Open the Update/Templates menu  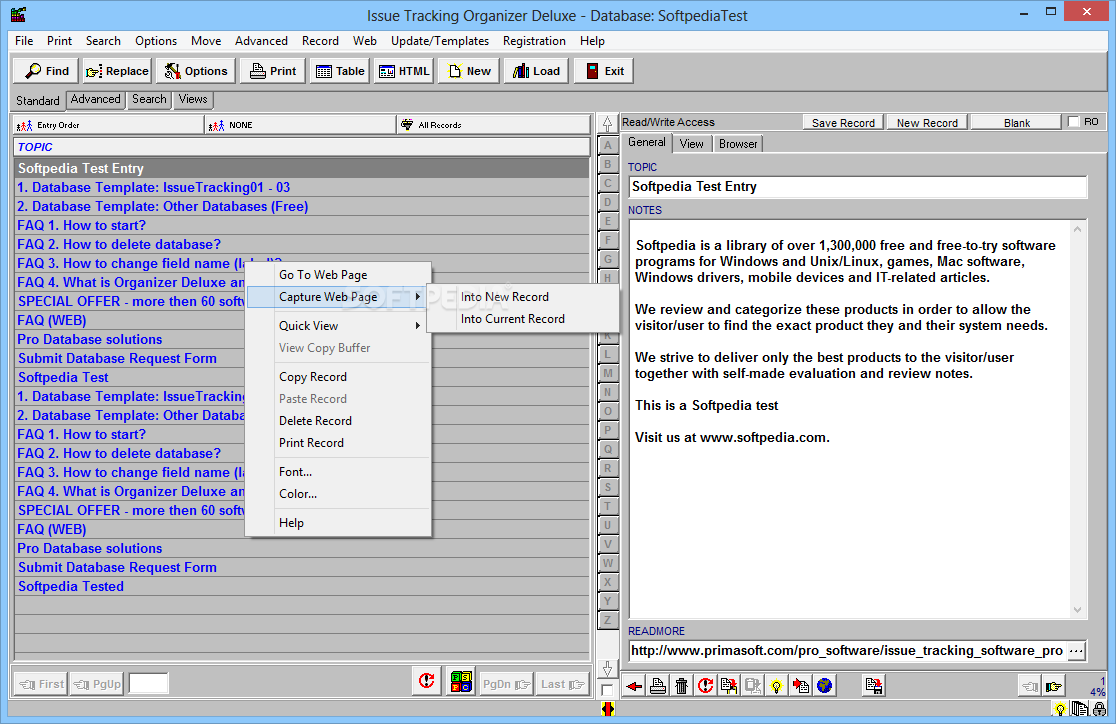click(x=440, y=41)
